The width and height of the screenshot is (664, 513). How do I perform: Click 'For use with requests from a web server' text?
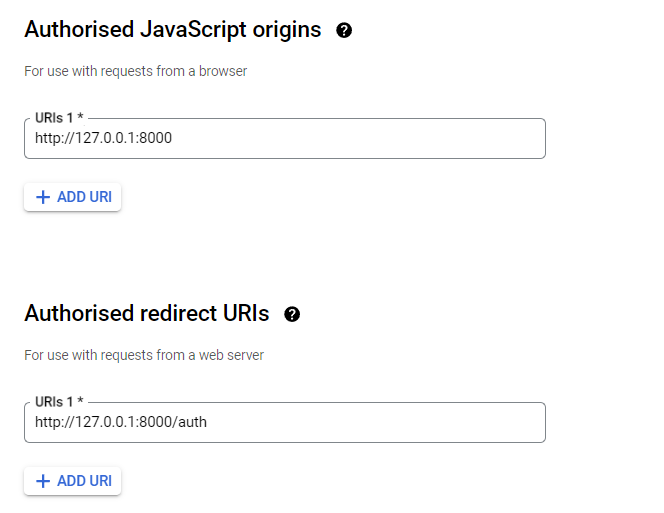[x=144, y=355]
